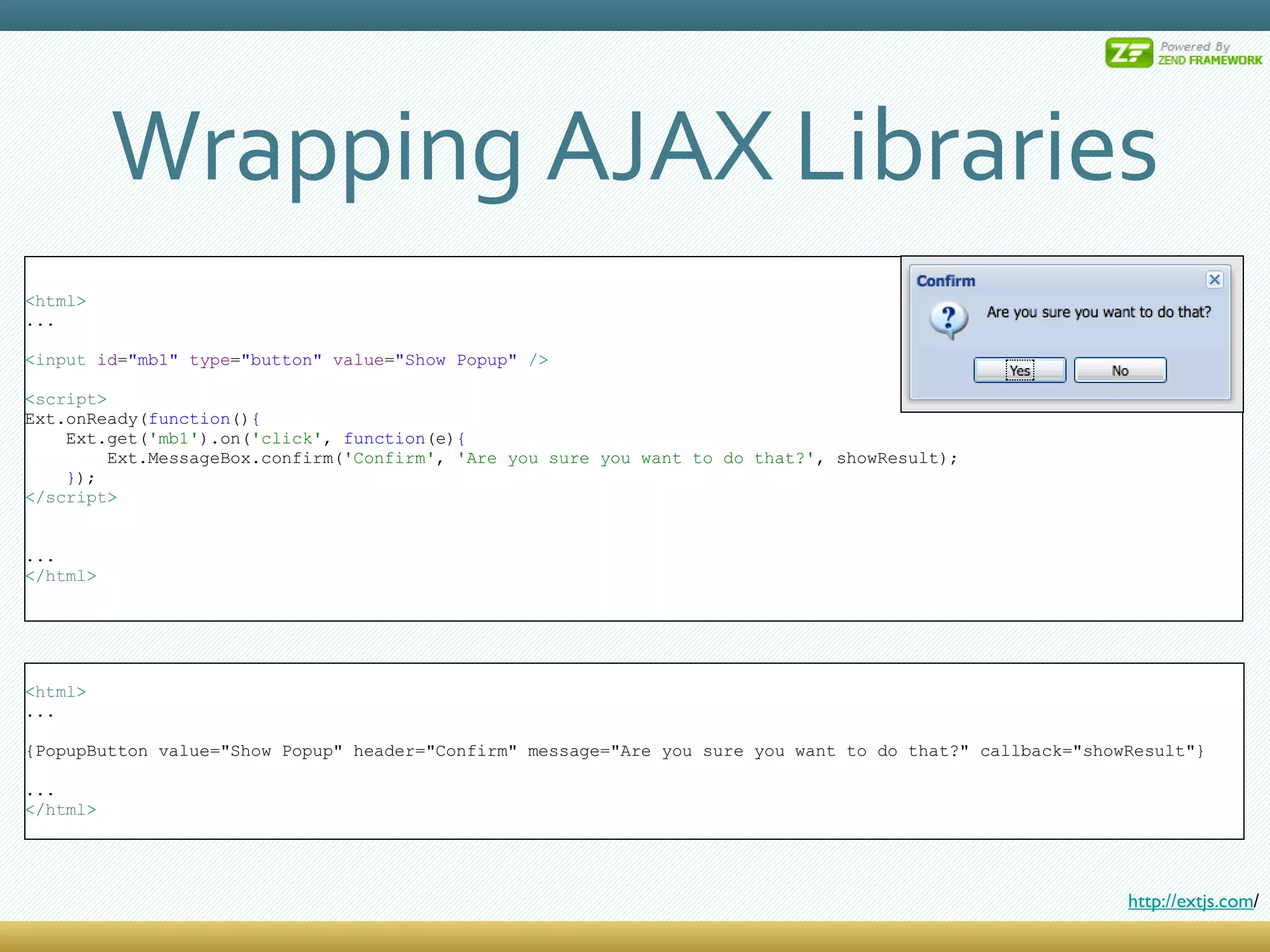Click the blue question mark dialog icon
The width and height of the screenshot is (1270, 952).
[x=948, y=320]
